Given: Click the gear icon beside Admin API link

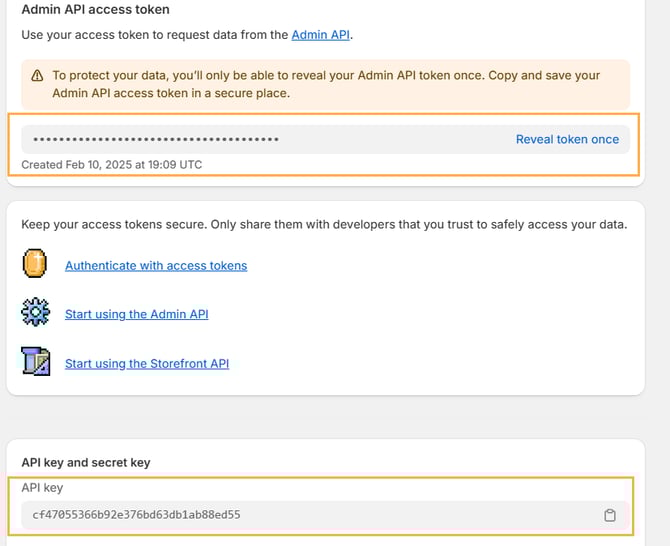Looking at the screenshot, I should (x=35, y=313).
